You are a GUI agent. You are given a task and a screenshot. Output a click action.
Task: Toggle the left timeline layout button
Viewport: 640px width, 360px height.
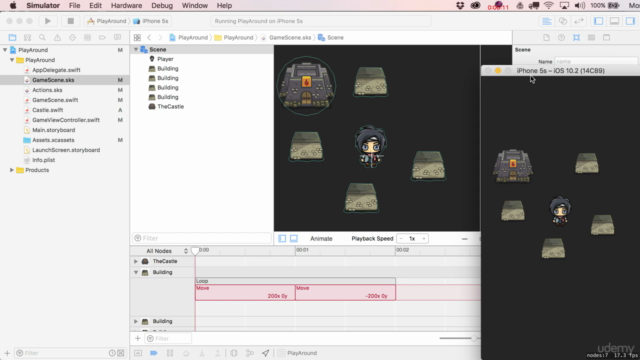click(282, 238)
